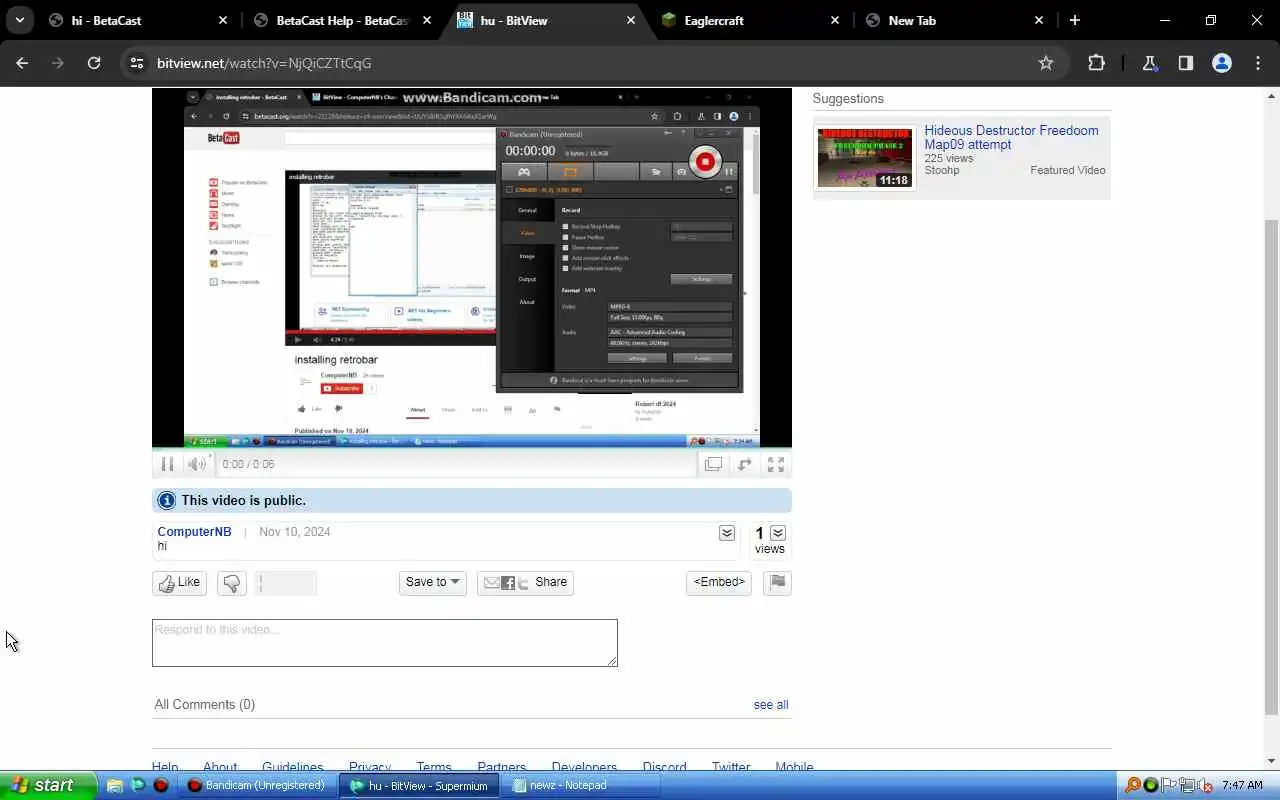Toggle the browser side panel icon
Image resolution: width=1280 pixels, height=800 pixels.
(x=1186, y=63)
